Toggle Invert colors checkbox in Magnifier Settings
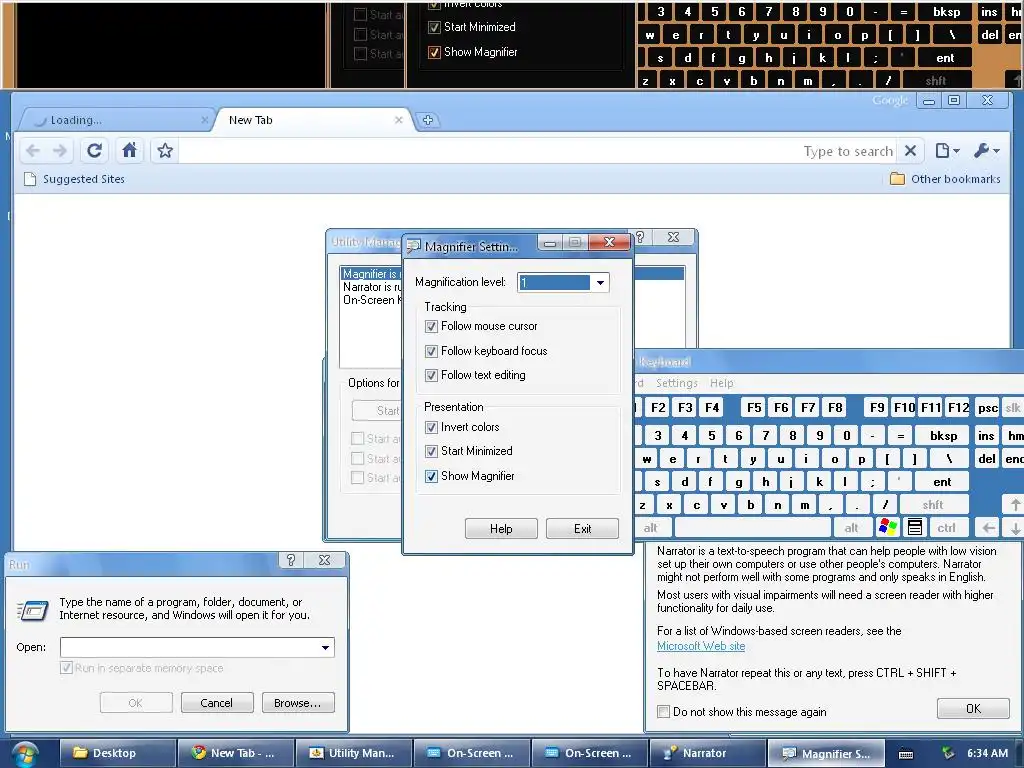 pos(431,427)
